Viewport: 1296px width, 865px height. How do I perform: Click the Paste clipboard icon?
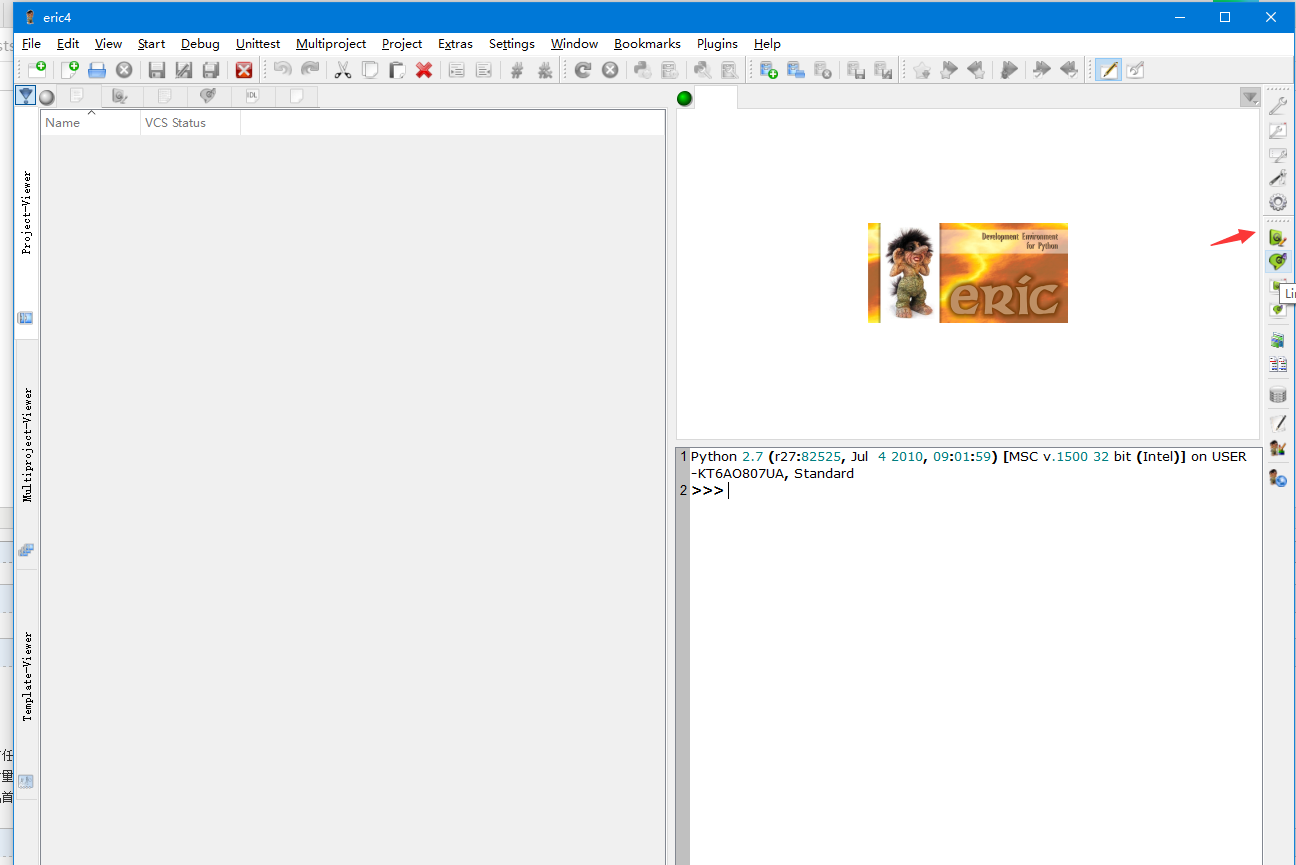point(397,70)
